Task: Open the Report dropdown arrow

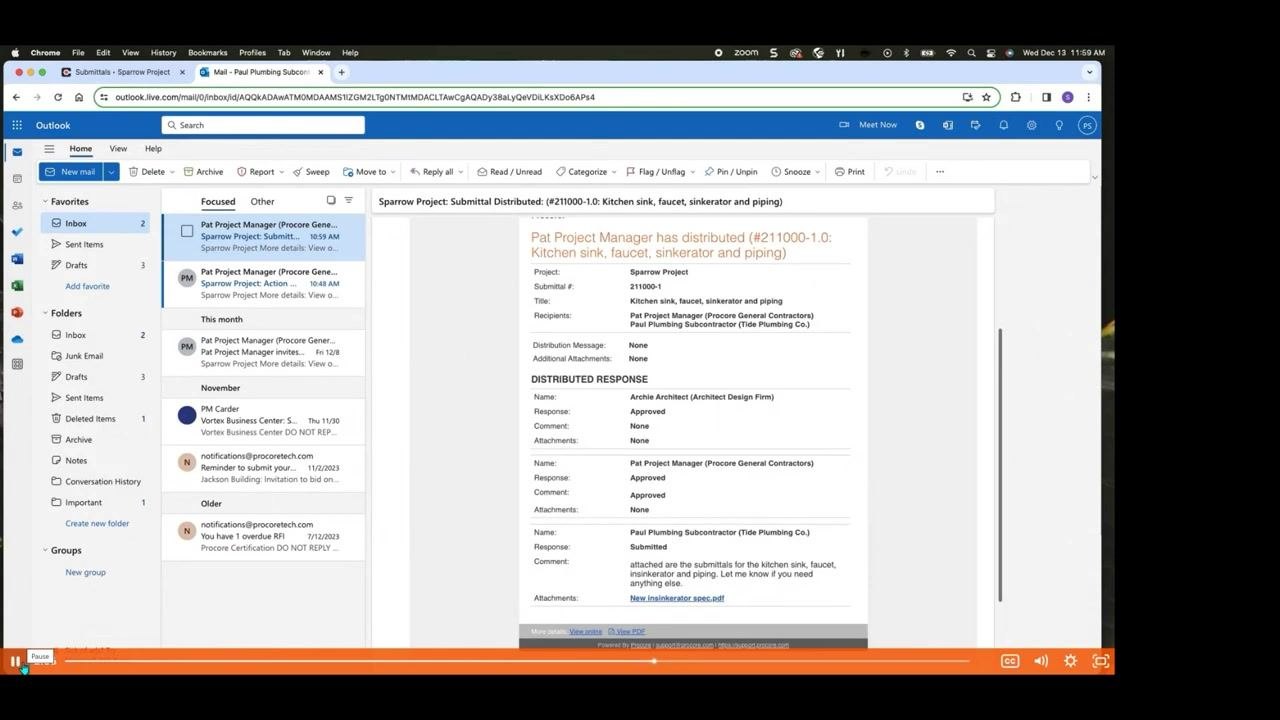Action: pyautogui.click(x=281, y=172)
